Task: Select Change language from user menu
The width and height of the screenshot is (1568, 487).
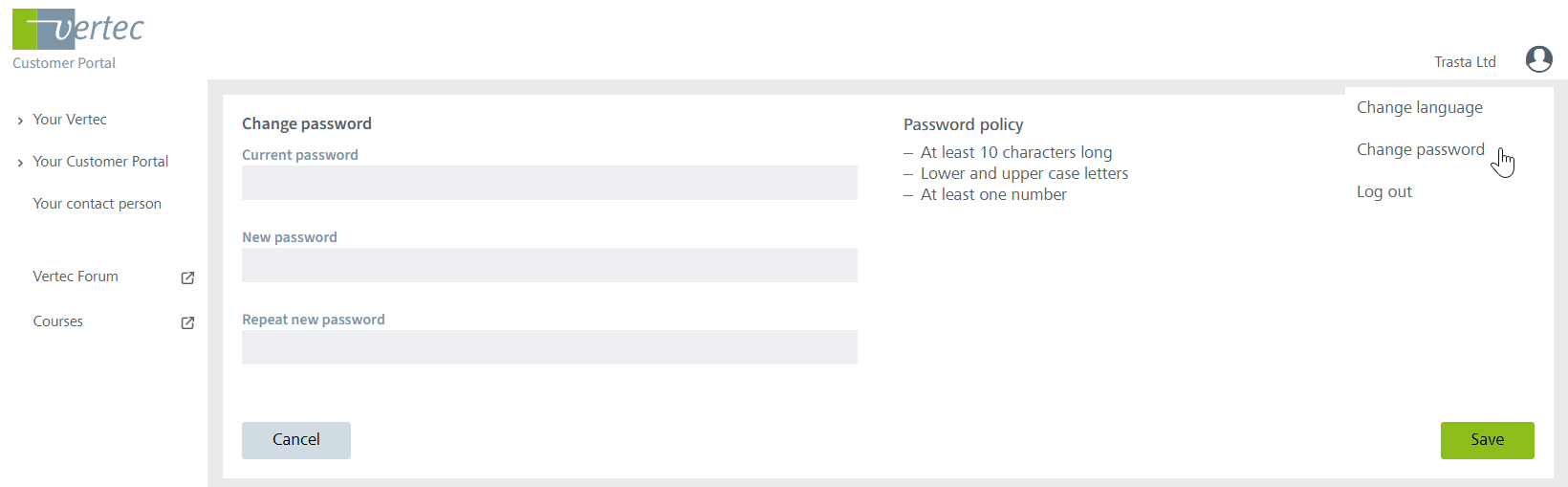Action: 1419,107
